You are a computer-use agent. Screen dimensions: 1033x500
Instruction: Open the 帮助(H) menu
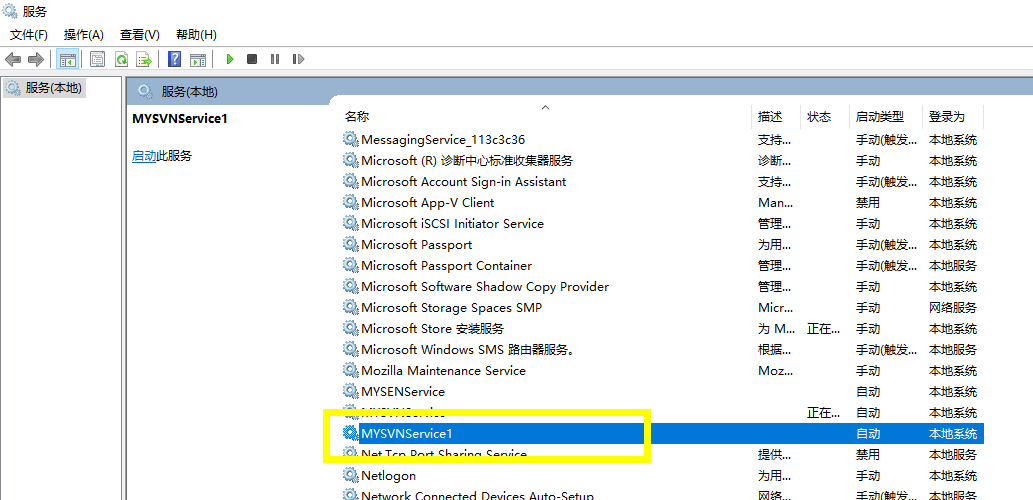[x=196, y=34]
